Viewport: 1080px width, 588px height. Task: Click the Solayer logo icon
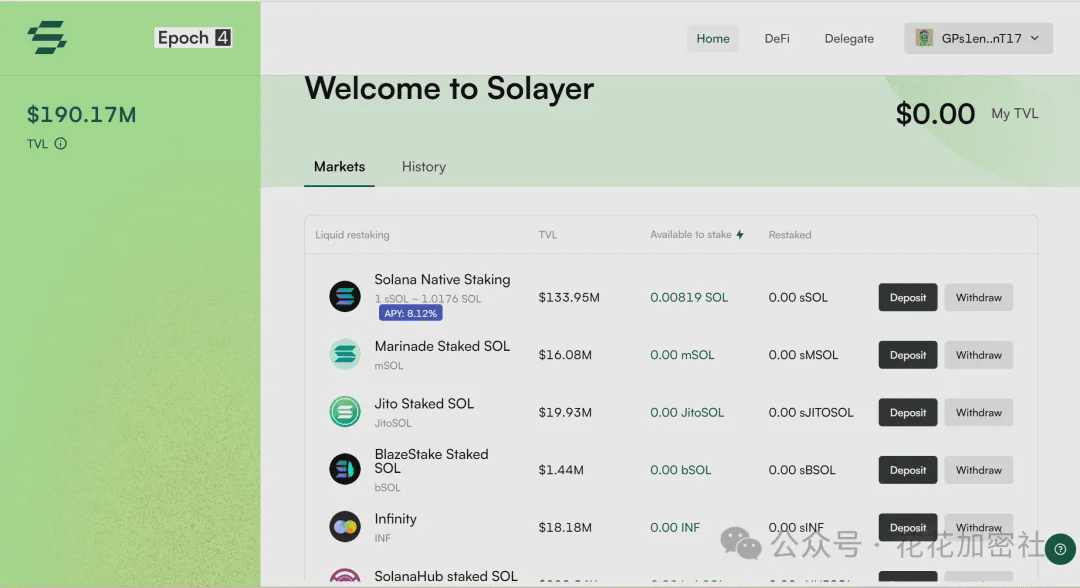click(47, 37)
